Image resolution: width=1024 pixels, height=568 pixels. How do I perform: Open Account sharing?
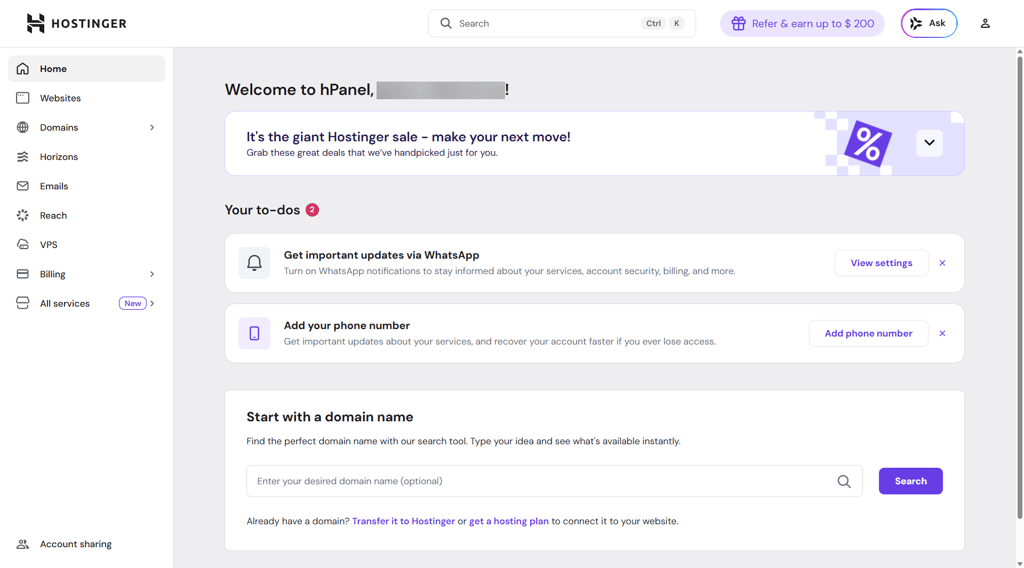(x=86, y=544)
